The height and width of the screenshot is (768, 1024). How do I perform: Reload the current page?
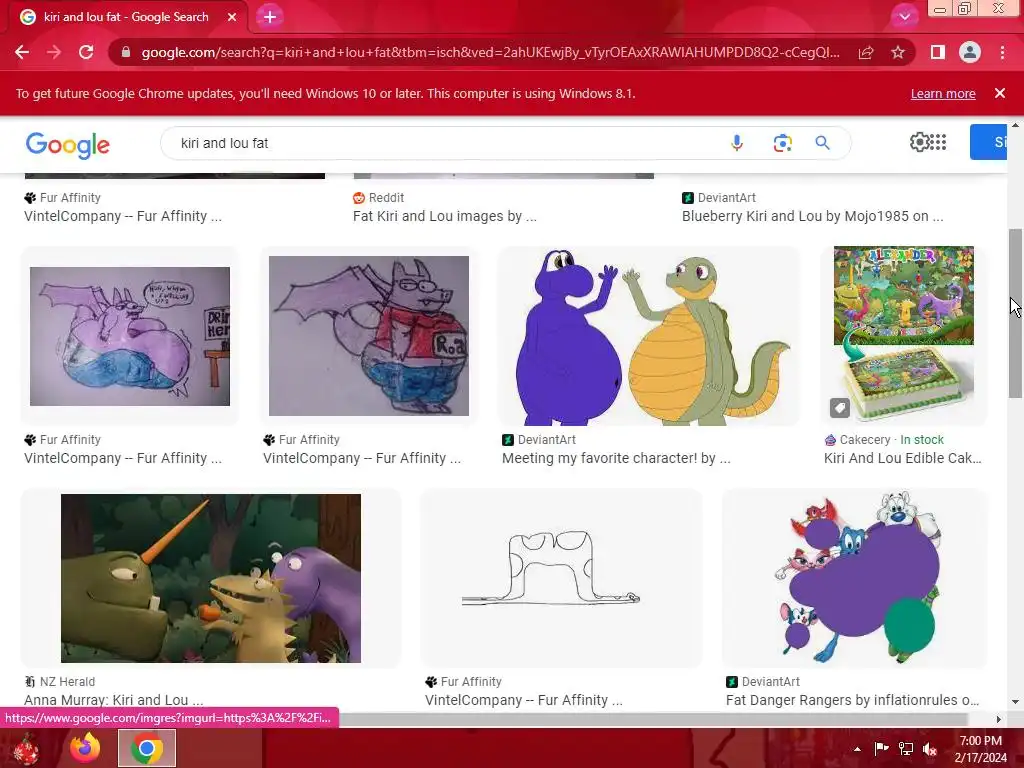(86, 52)
